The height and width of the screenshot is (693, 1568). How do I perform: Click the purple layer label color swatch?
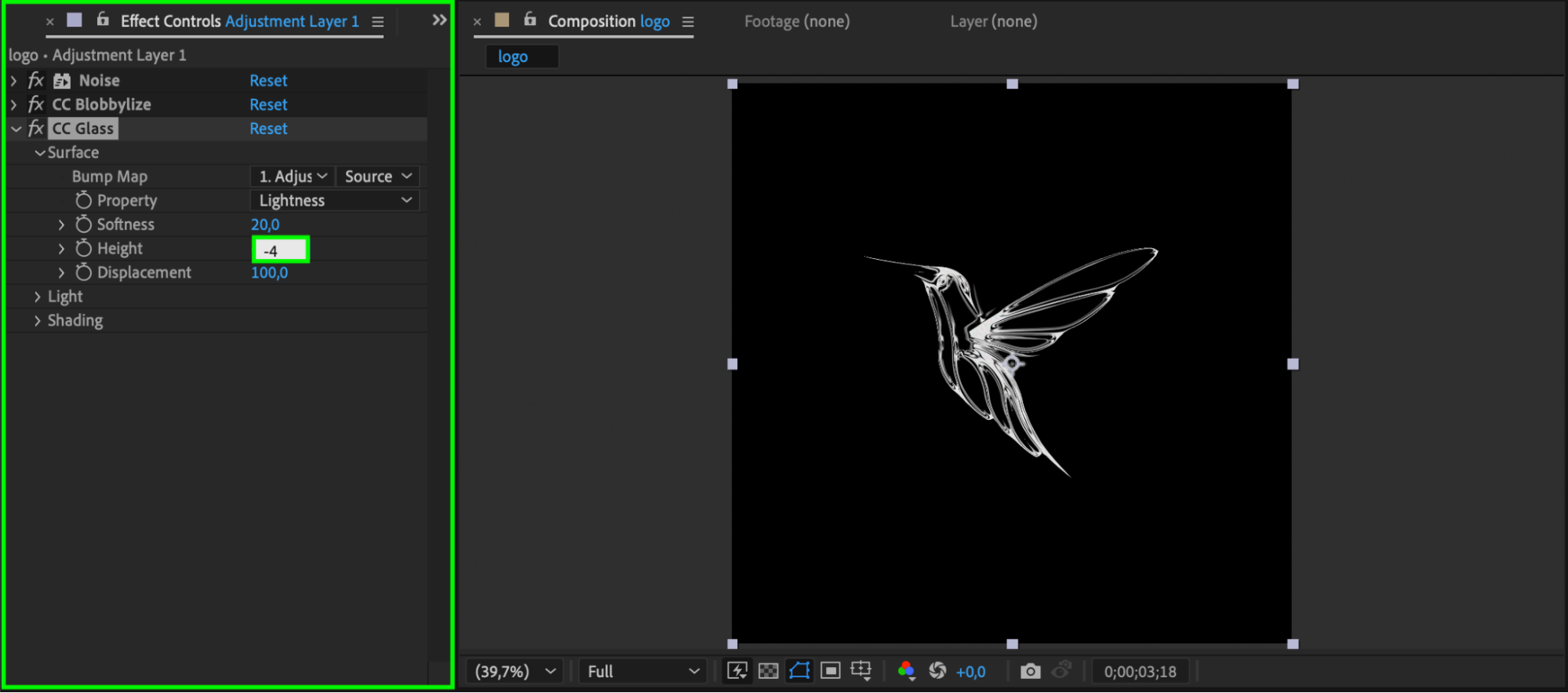click(75, 20)
